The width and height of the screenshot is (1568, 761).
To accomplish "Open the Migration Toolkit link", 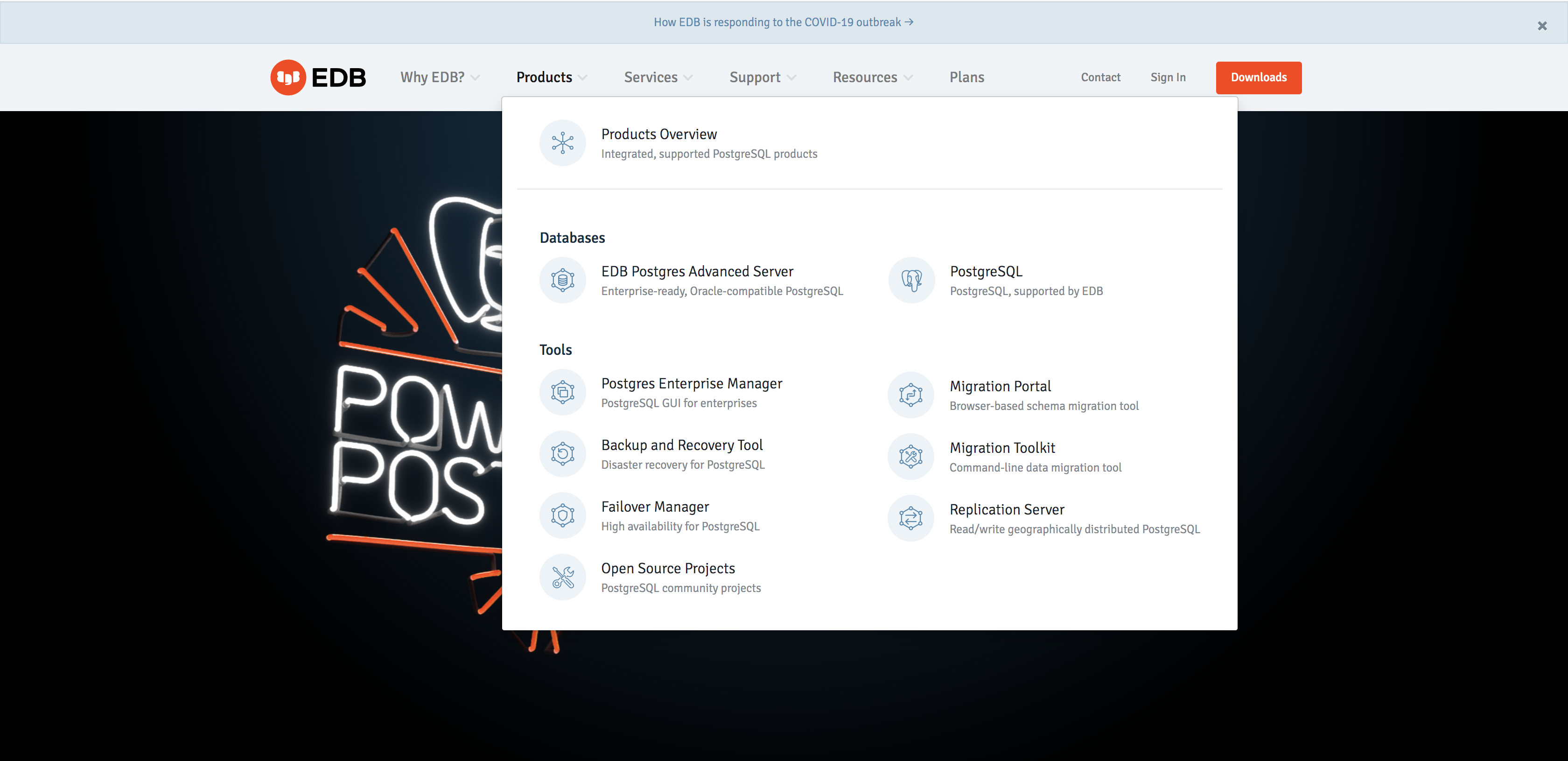I will [1002, 447].
